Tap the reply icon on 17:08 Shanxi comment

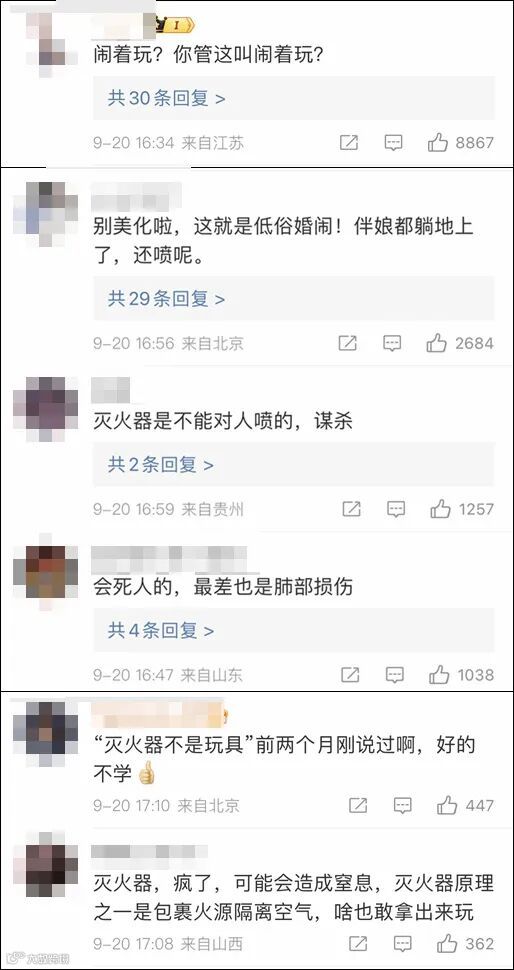click(402, 945)
